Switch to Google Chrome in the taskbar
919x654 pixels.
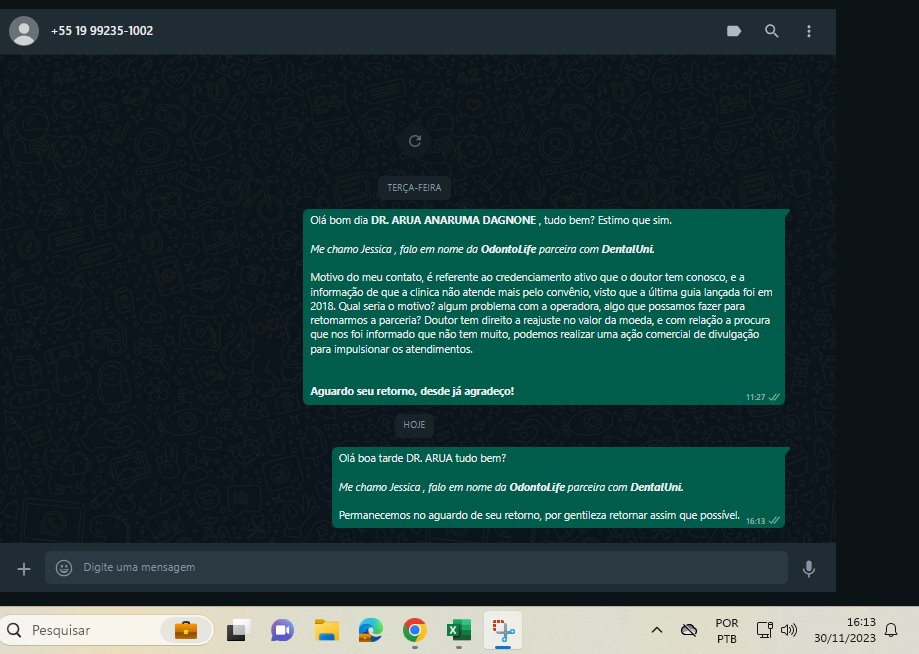point(414,631)
